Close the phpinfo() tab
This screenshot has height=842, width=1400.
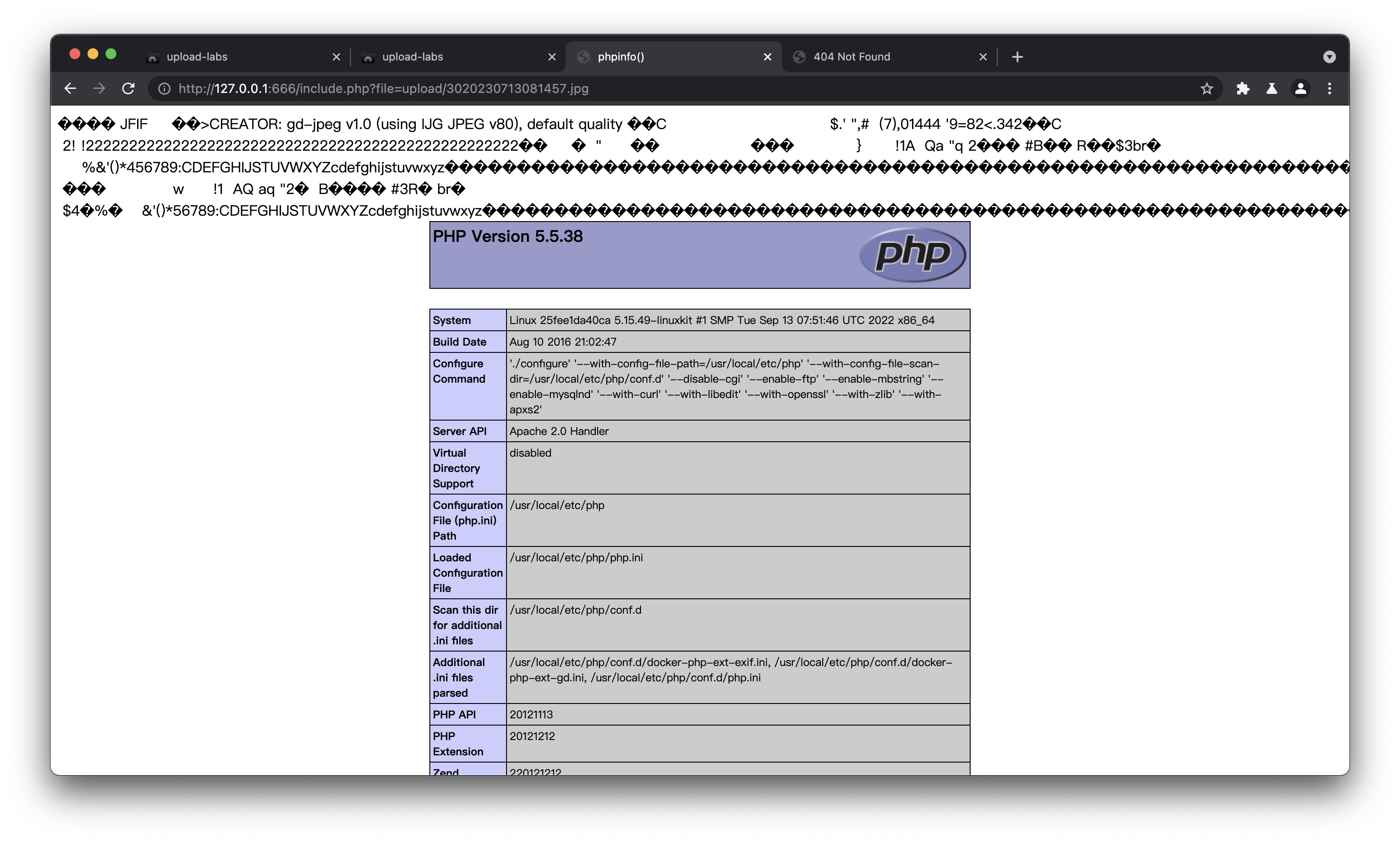(x=767, y=57)
